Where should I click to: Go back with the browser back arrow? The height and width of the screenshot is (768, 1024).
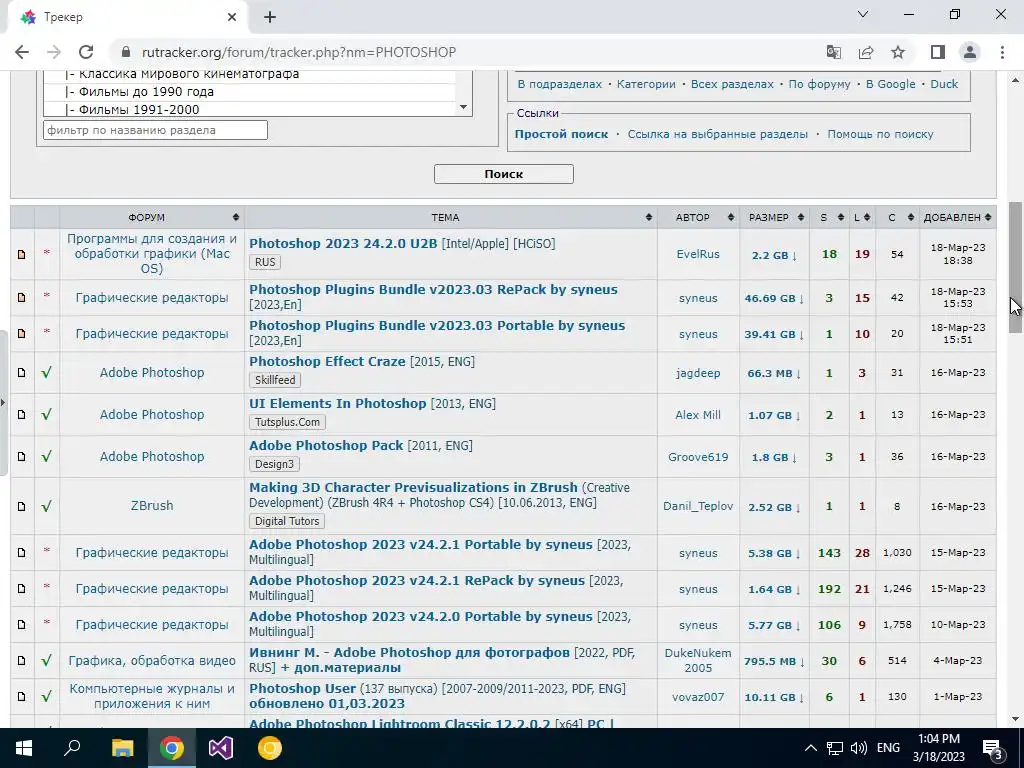(22, 52)
